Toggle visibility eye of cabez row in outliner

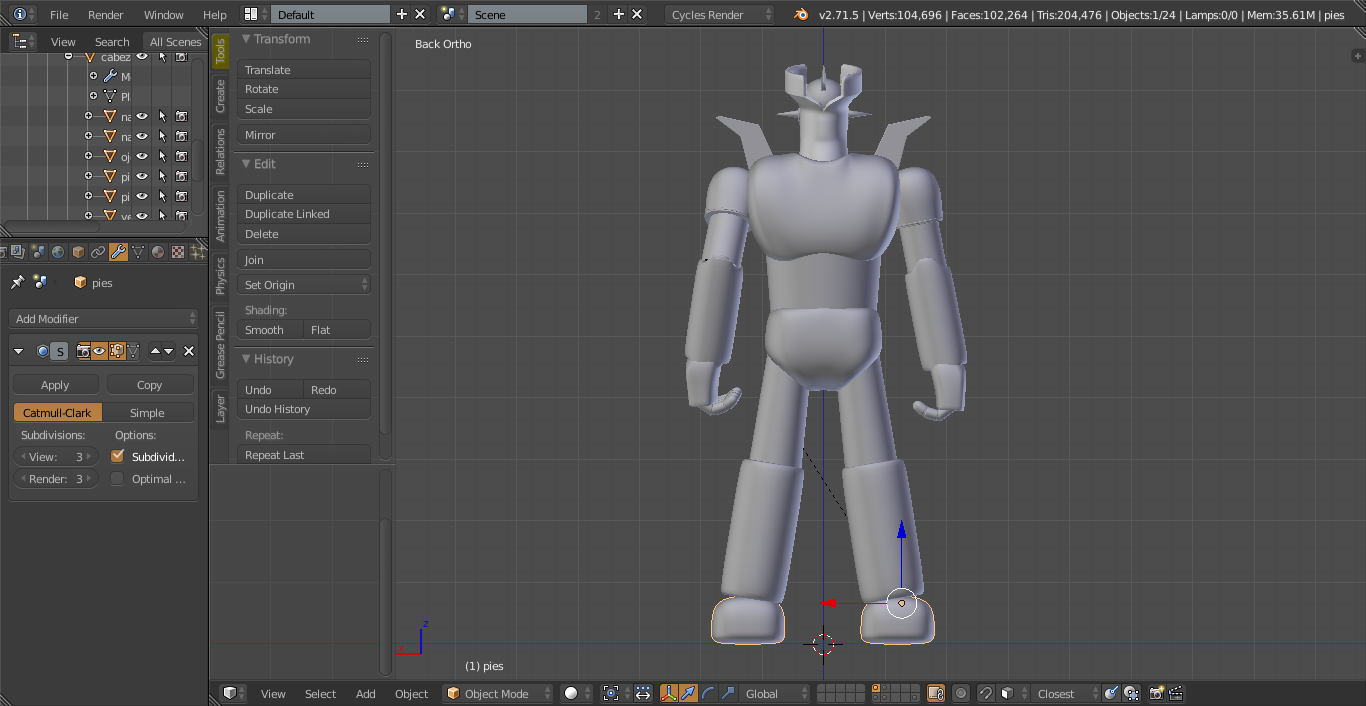(142, 56)
